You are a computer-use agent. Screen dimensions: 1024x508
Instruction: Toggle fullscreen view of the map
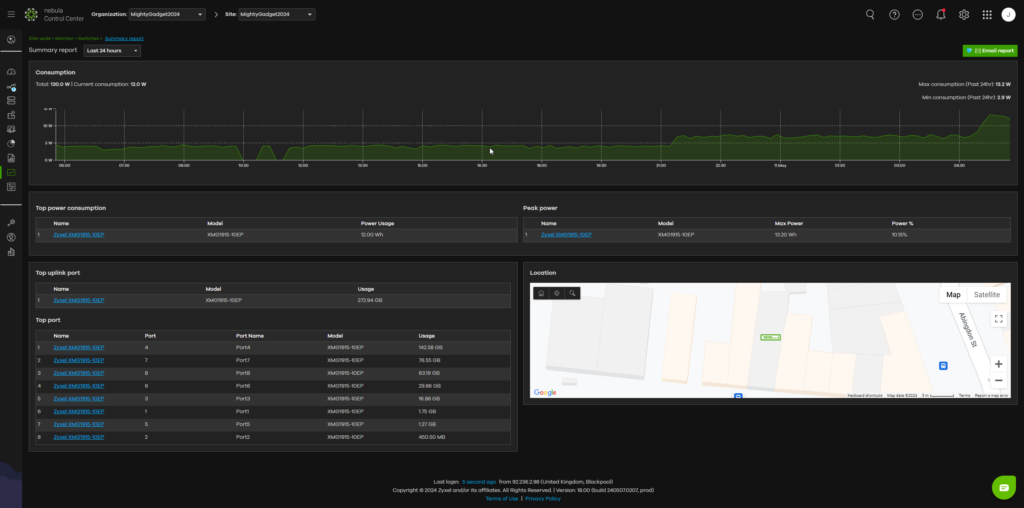(x=998, y=319)
